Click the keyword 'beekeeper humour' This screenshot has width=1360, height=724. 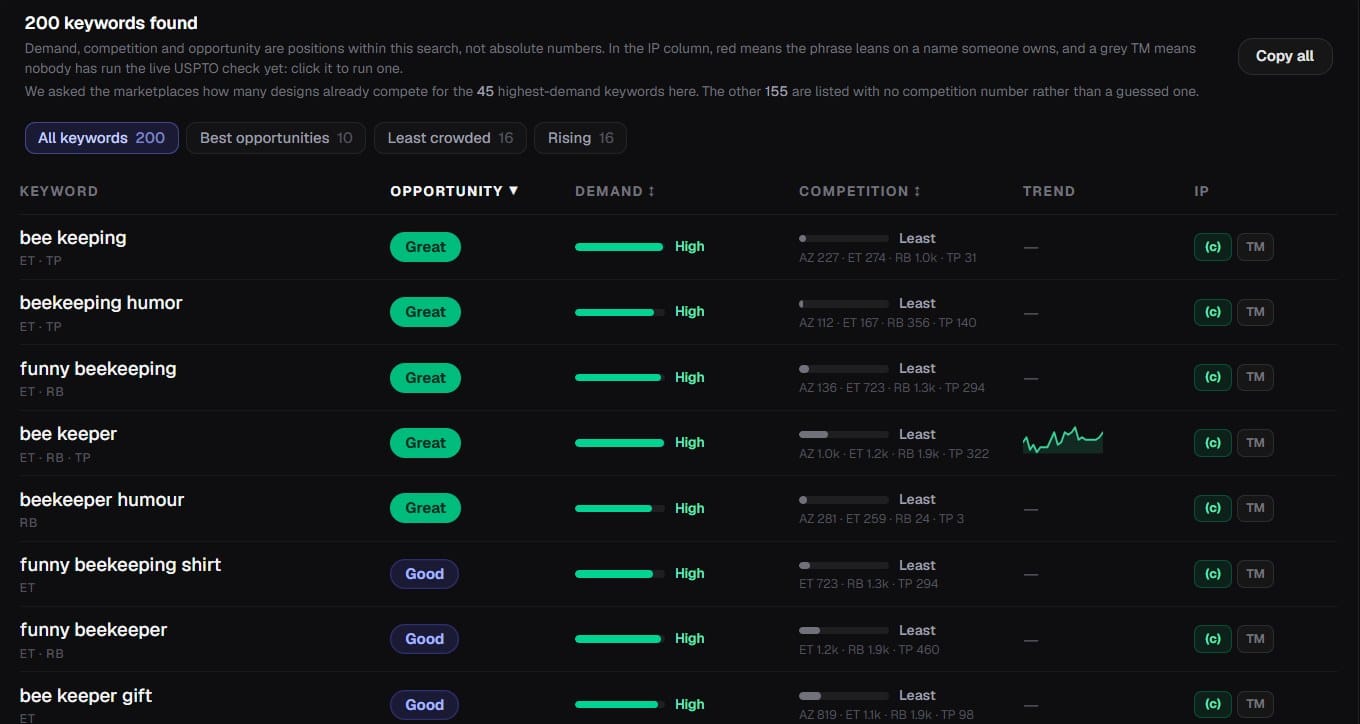[102, 500]
